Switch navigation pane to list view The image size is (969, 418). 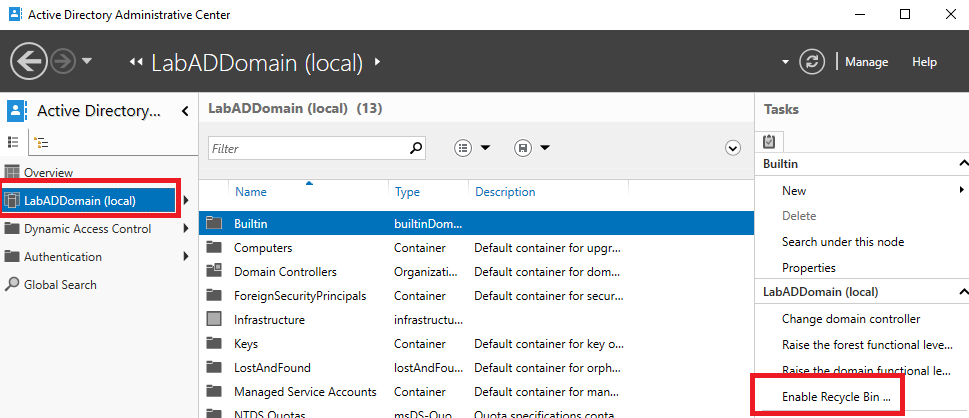pos(14,143)
